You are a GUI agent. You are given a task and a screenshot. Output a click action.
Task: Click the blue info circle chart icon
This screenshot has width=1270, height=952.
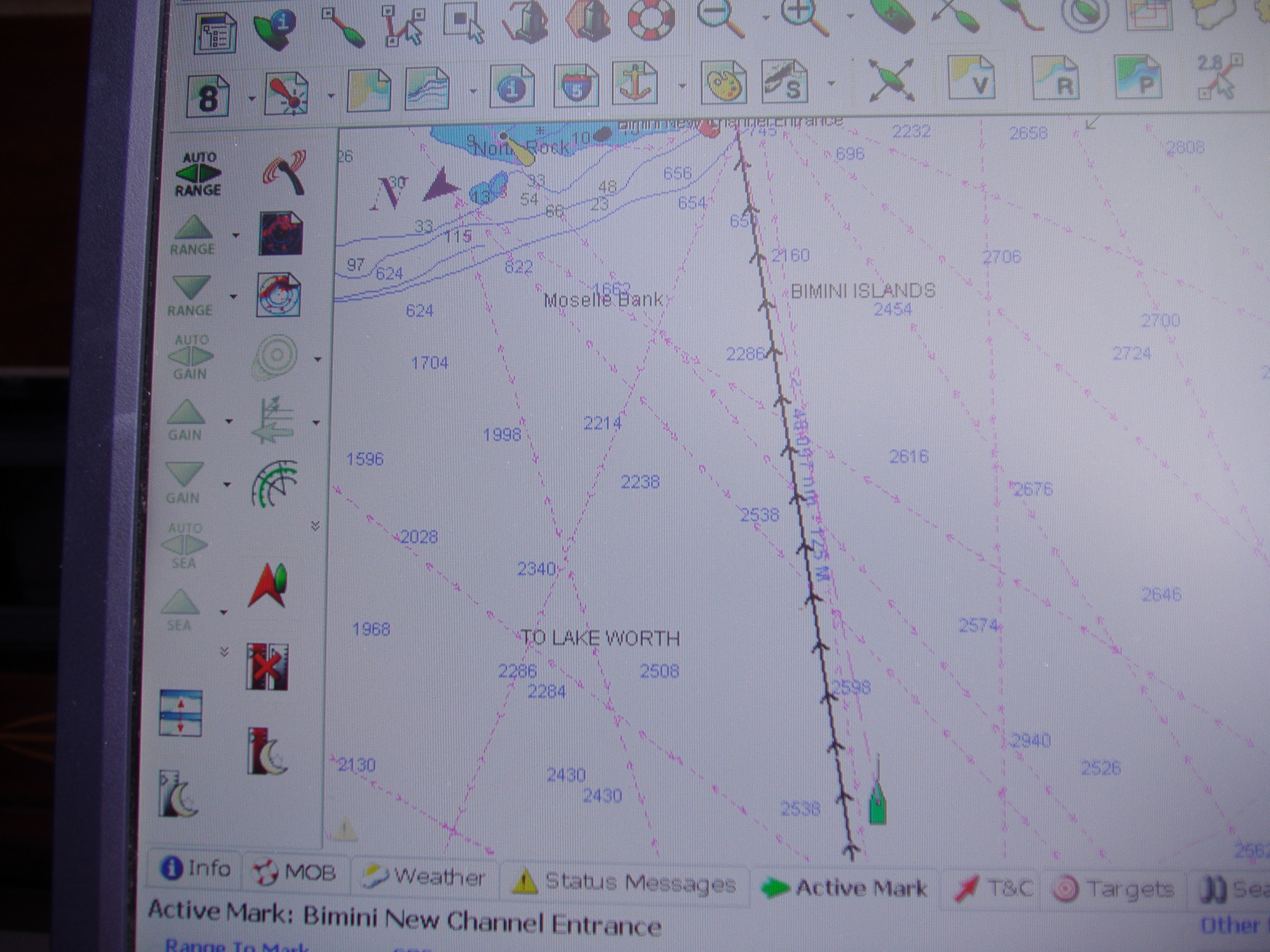511,87
